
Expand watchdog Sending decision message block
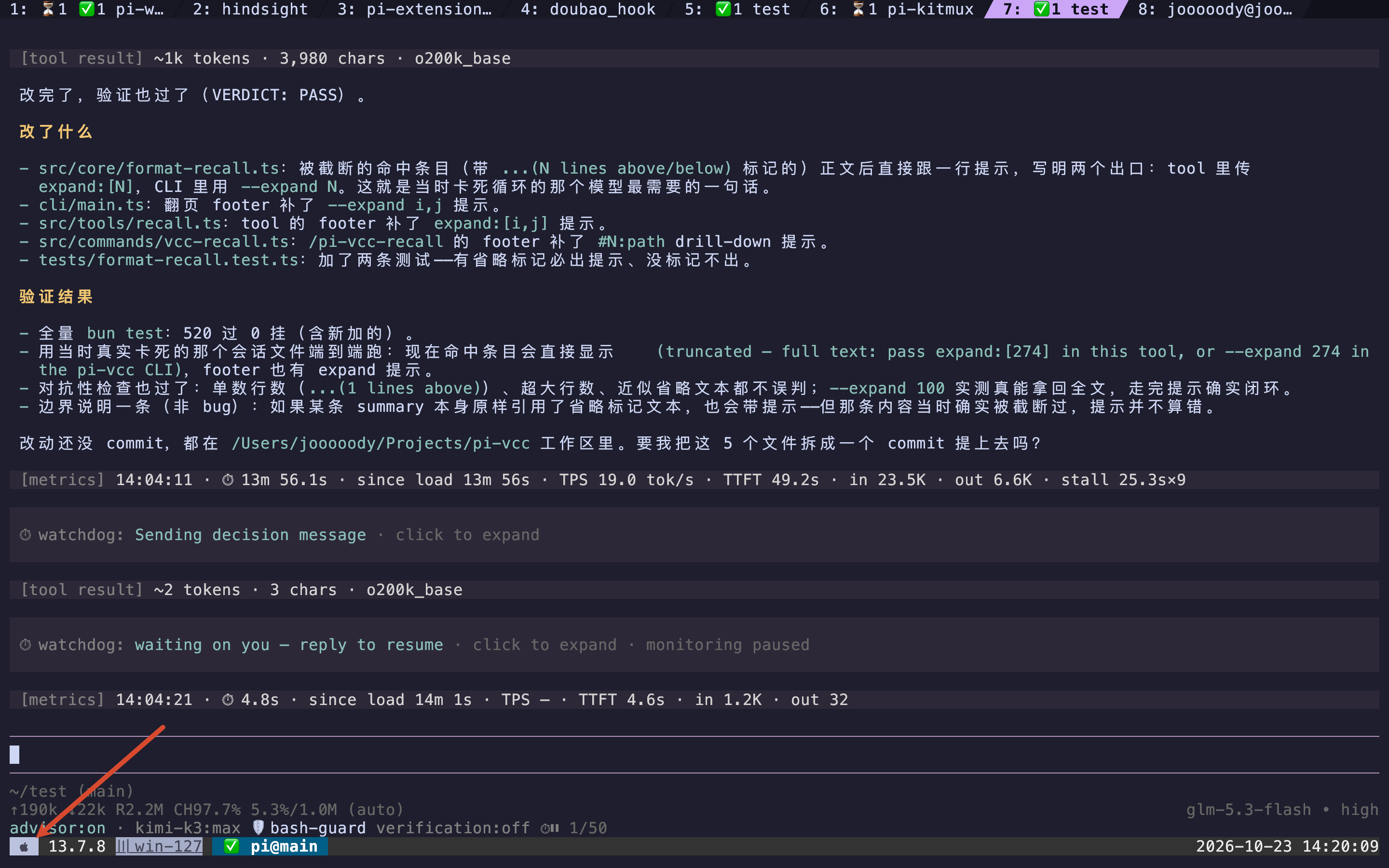pyautogui.click(x=694, y=534)
